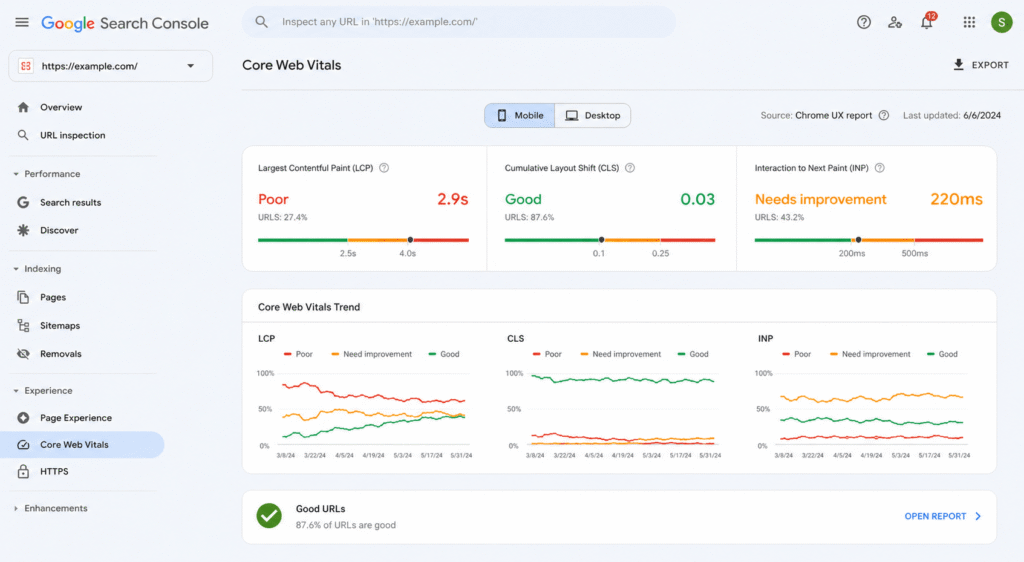
Task: Click 87.6% of URLs are good text
Action: (x=345, y=525)
